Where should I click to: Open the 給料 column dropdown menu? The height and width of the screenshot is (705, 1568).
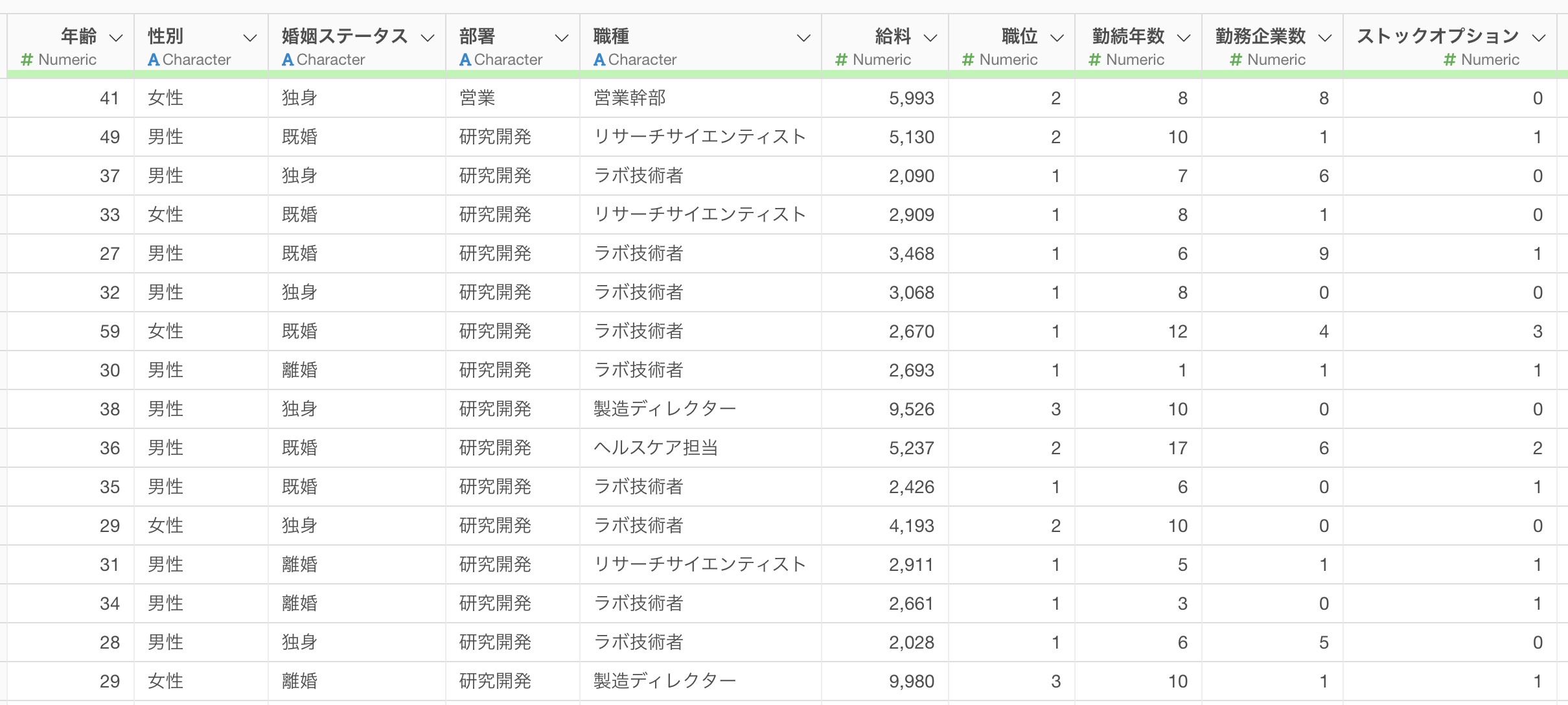[930, 38]
